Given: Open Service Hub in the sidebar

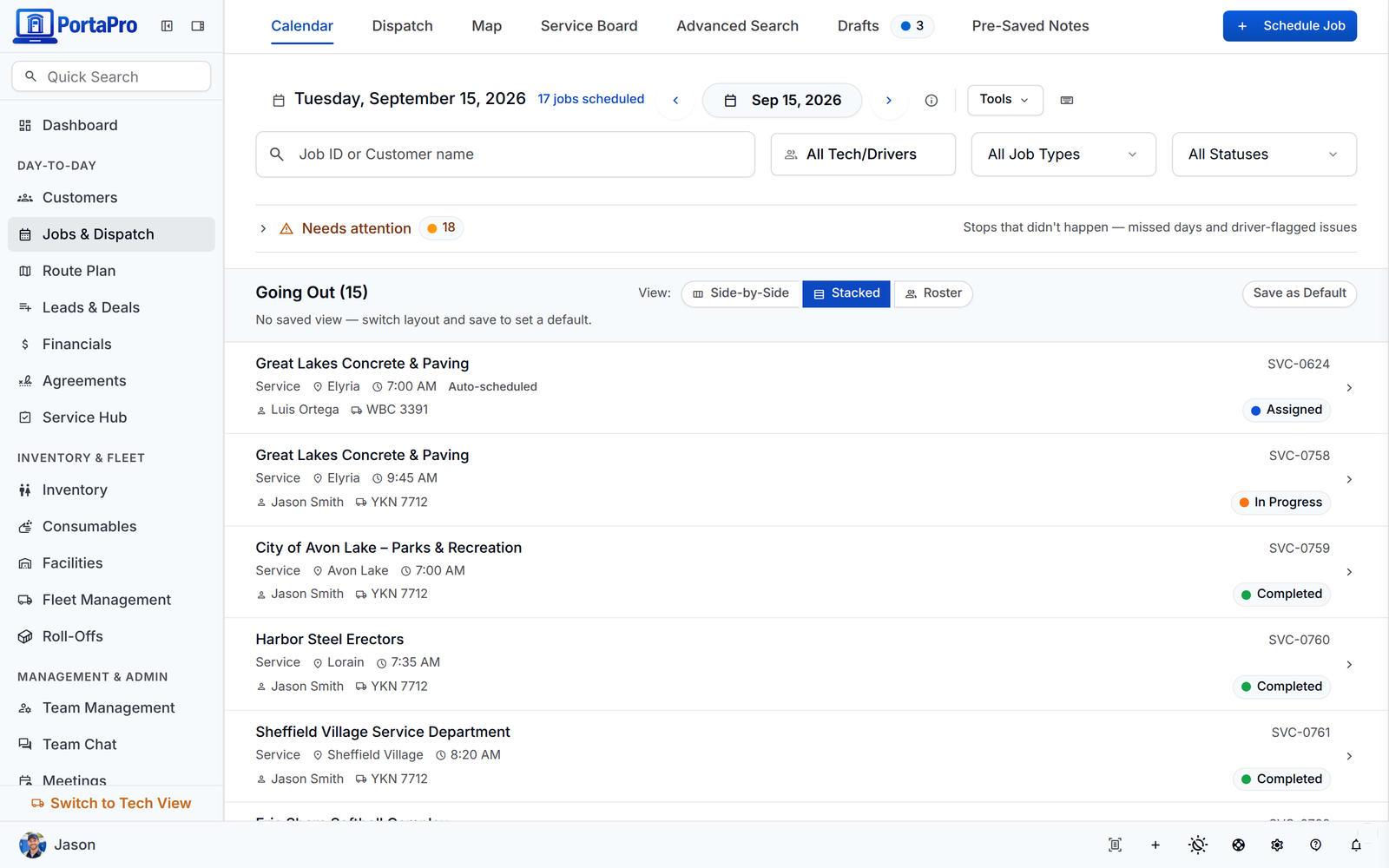Looking at the screenshot, I should pos(111,418).
